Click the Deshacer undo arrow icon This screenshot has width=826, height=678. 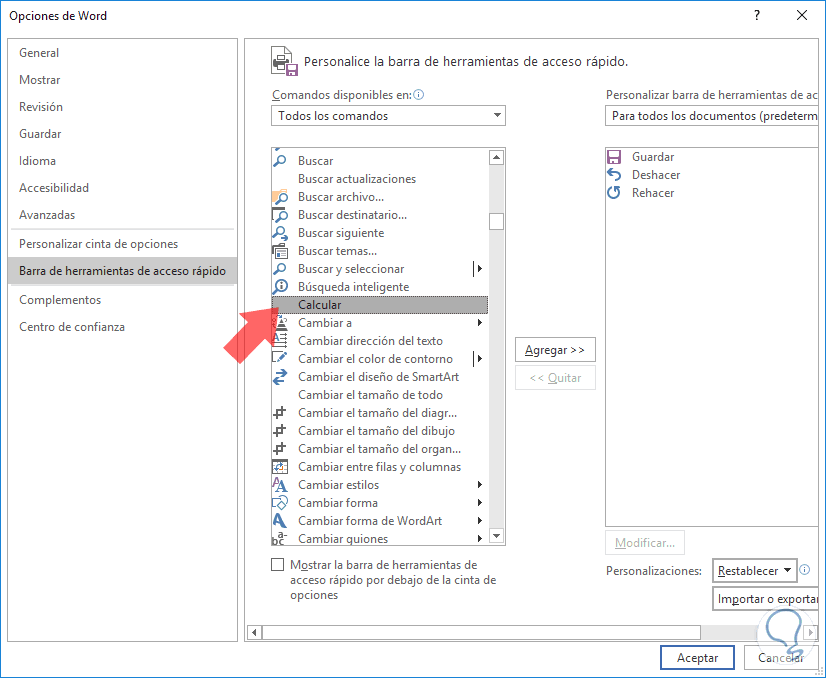(614, 174)
